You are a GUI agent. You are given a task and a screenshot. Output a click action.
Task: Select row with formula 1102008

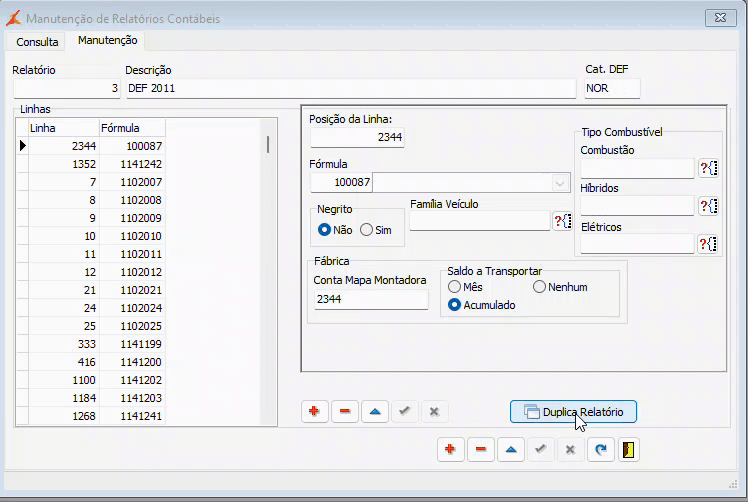[x=97, y=200]
